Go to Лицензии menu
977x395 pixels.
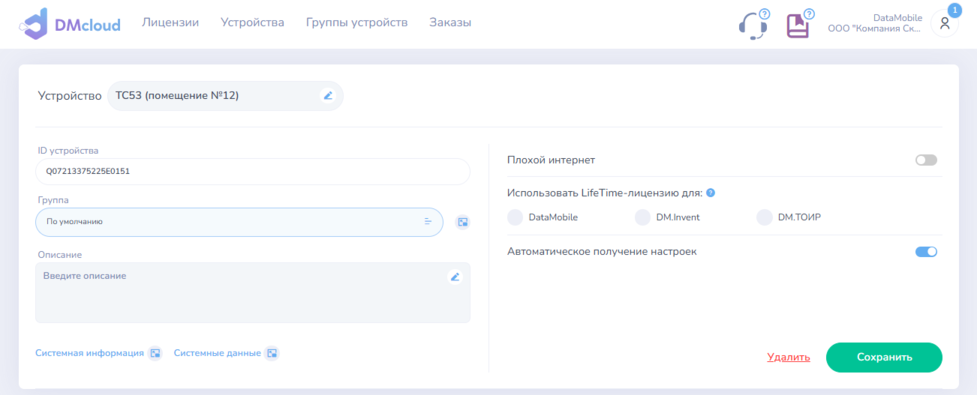(x=171, y=22)
